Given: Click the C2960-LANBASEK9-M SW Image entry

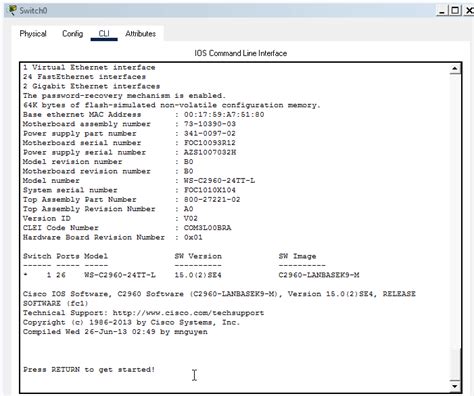Looking at the screenshot, I should pyautogui.click(x=319, y=275).
